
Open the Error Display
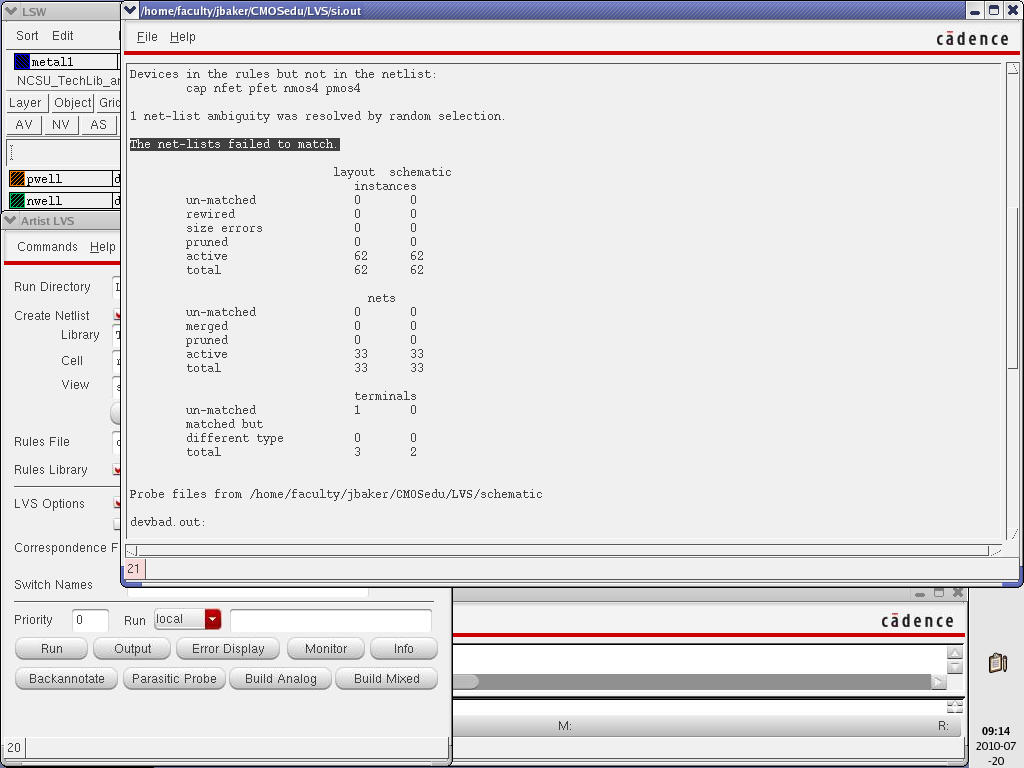228,648
